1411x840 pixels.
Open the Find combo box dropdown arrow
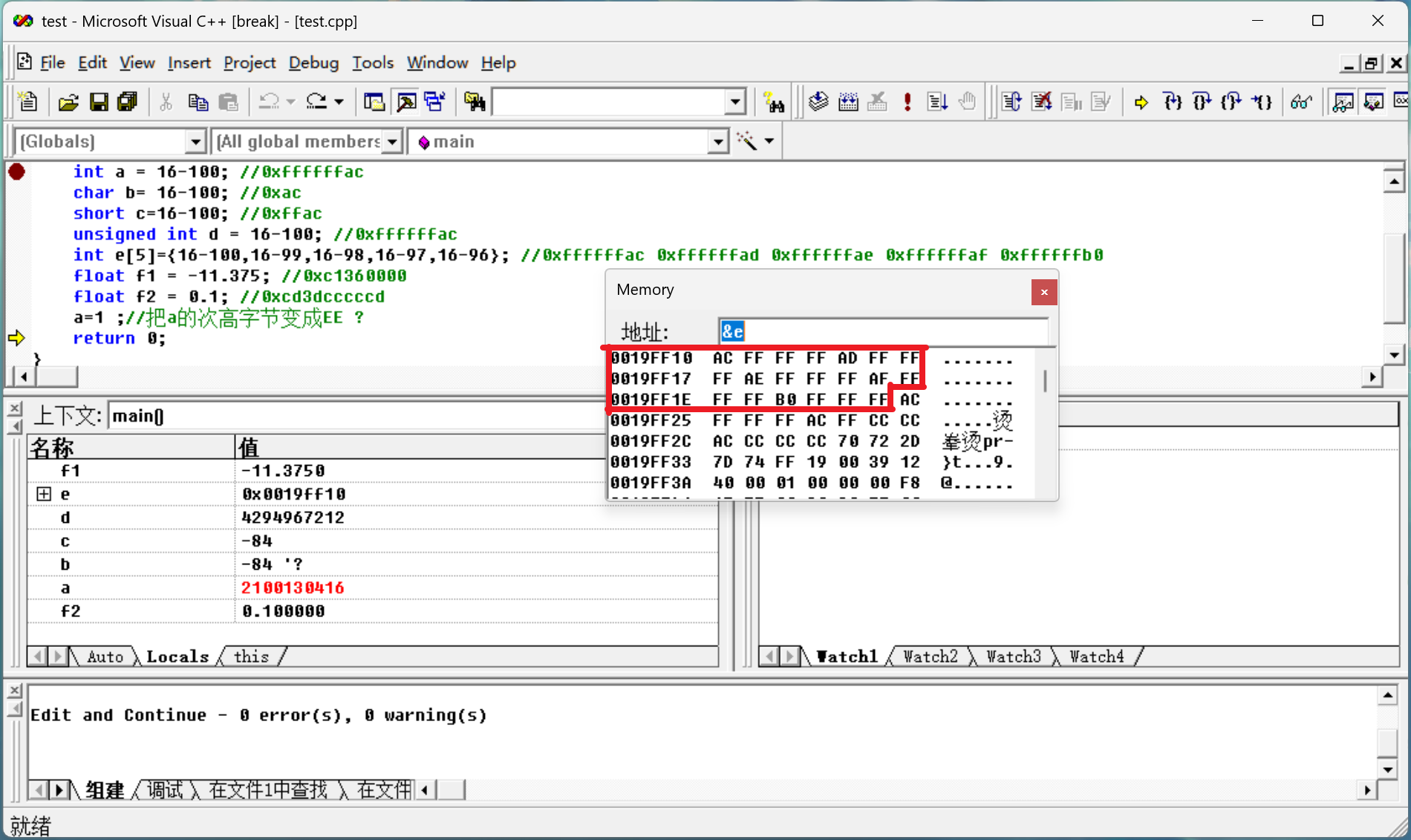coord(735,102)
